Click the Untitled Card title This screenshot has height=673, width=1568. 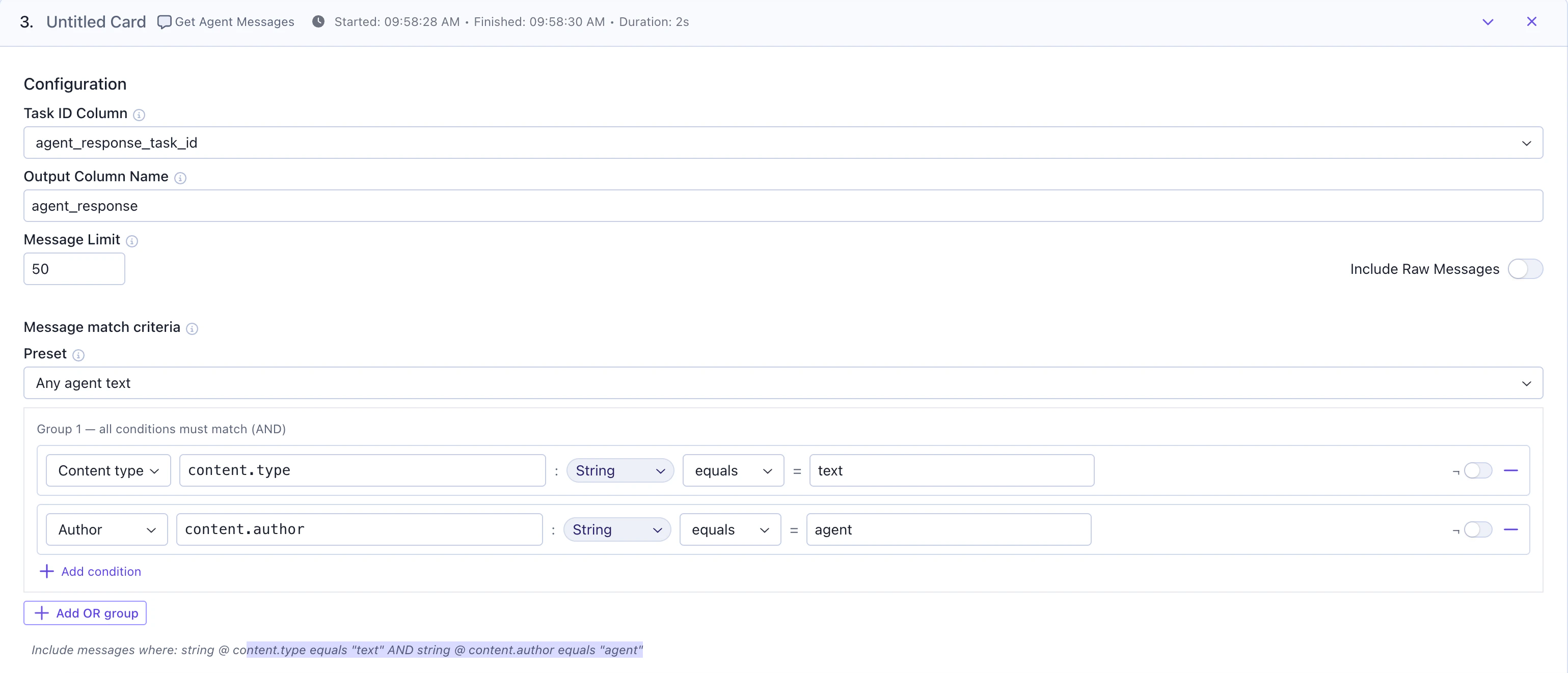coord(96,22)
